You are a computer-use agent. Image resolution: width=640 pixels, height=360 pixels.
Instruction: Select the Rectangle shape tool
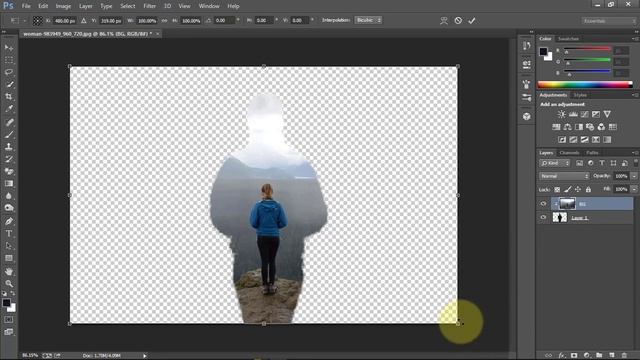tap(9, 258)
